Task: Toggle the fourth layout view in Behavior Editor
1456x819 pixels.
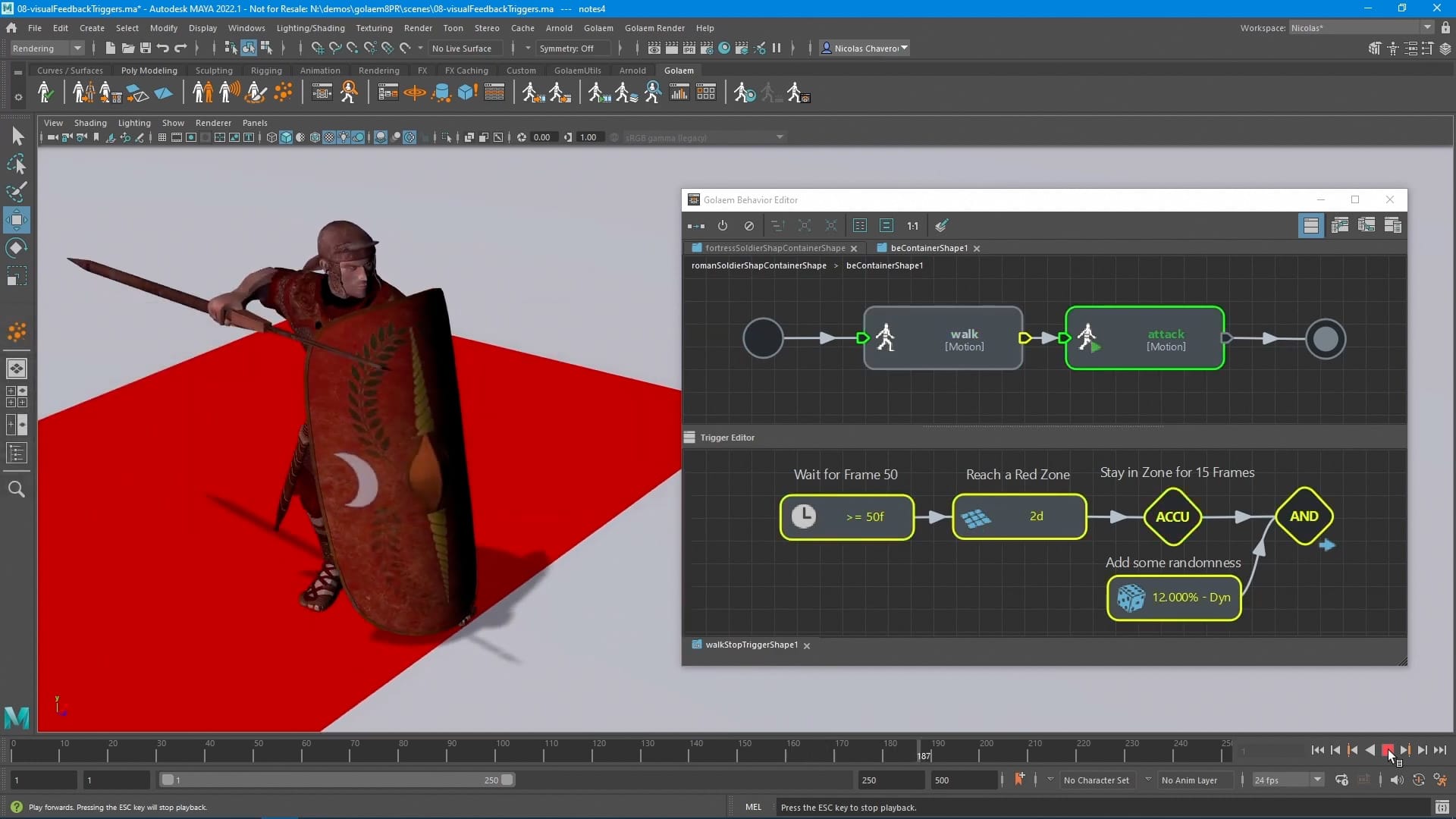Action: 1392,225
